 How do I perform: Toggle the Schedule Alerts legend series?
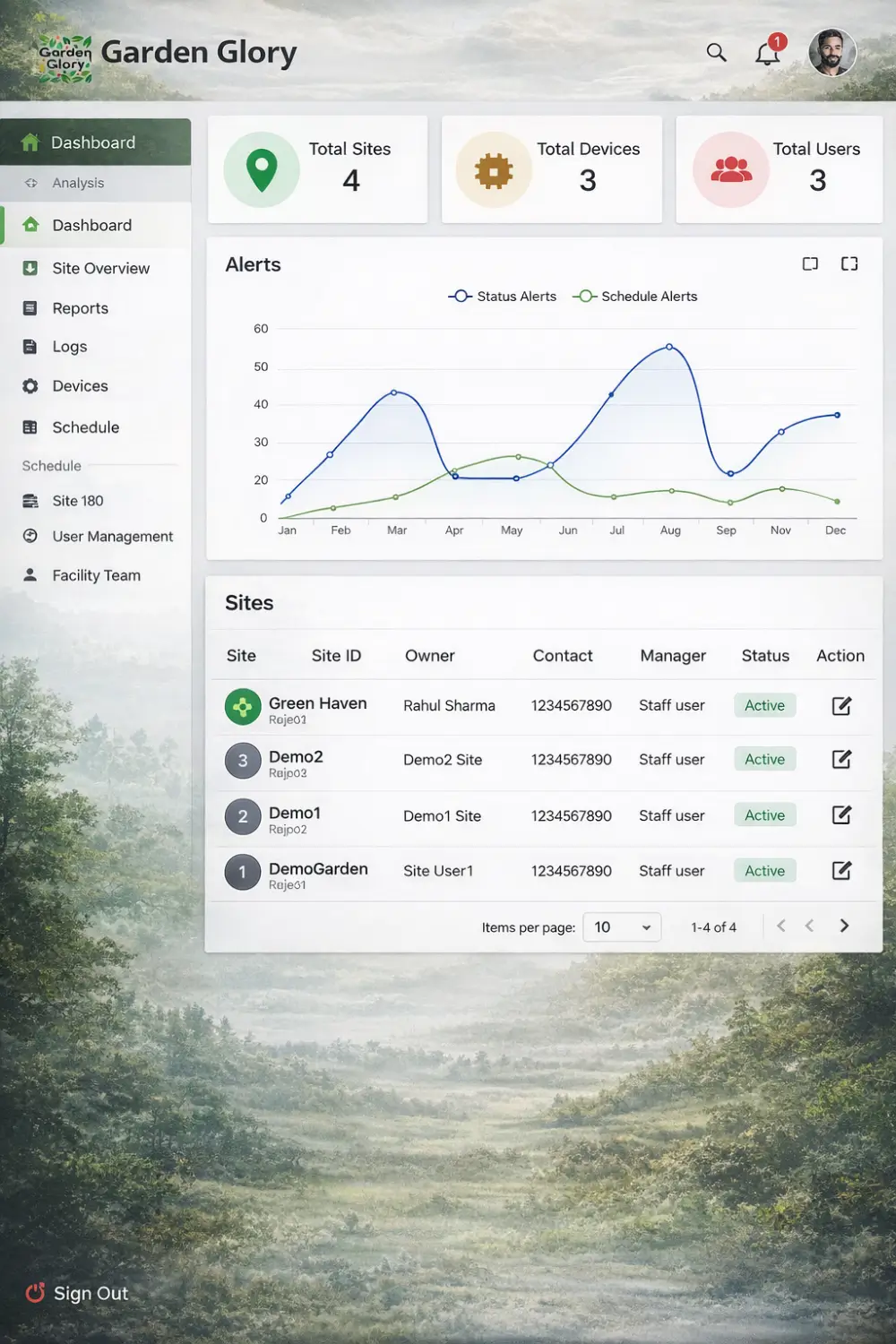click(635, 297)
